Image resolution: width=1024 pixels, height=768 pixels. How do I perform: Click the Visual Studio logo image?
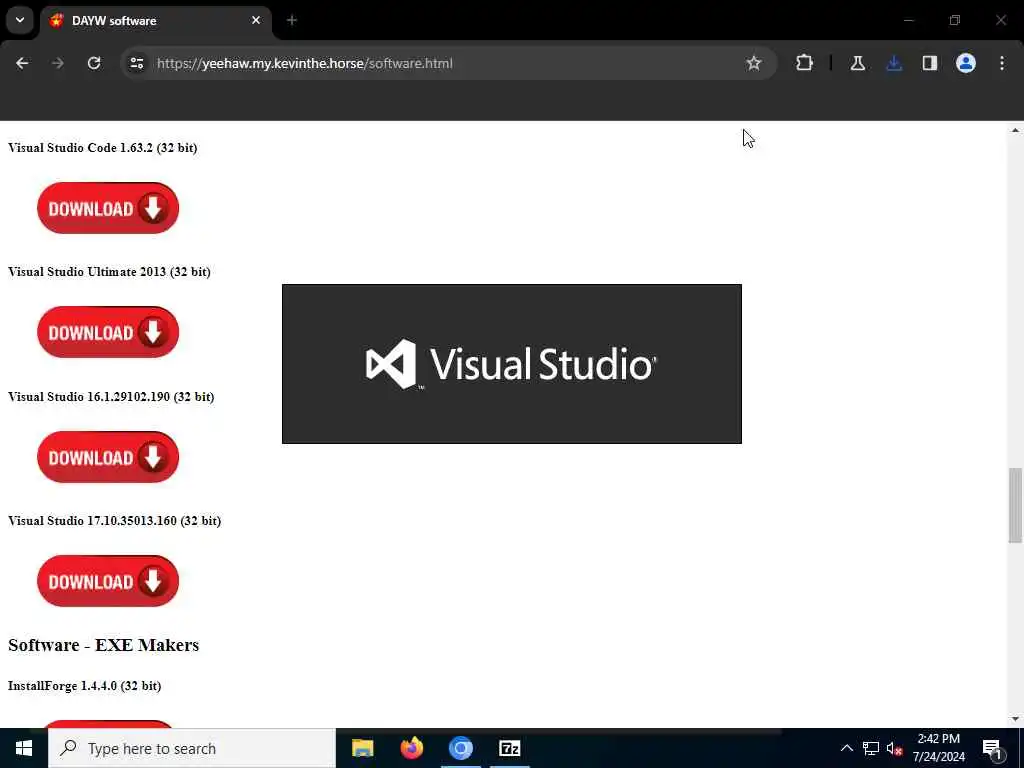click(x=512, y=364)
